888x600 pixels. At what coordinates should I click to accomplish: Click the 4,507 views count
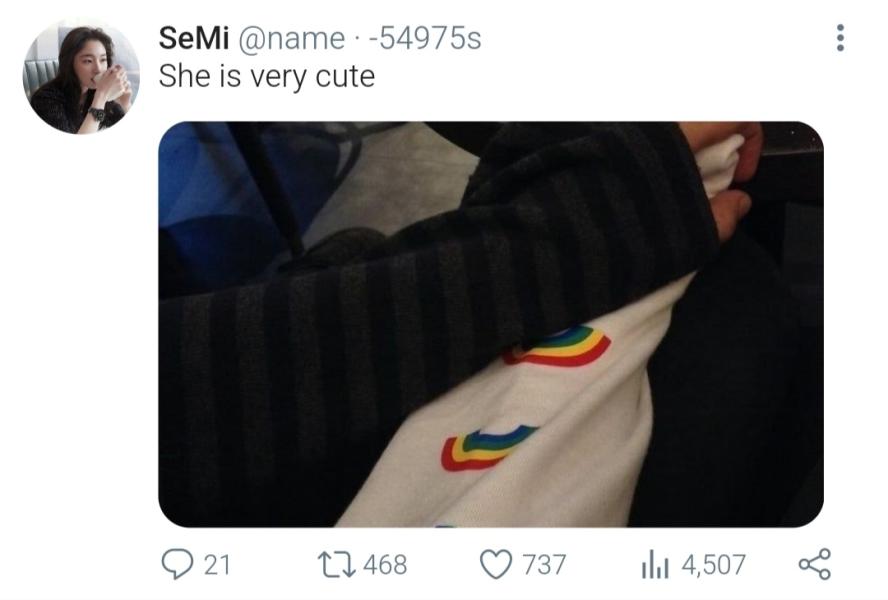pyautogui.click(x=714, y=565)
